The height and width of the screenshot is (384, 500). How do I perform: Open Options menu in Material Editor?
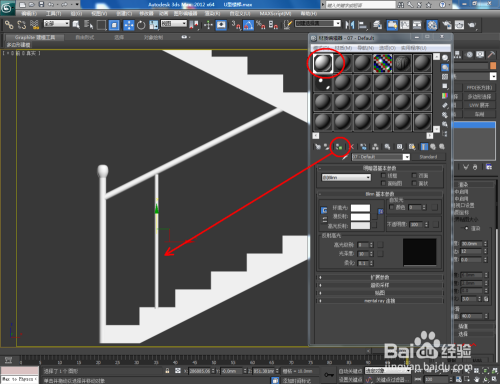[387, 48]
